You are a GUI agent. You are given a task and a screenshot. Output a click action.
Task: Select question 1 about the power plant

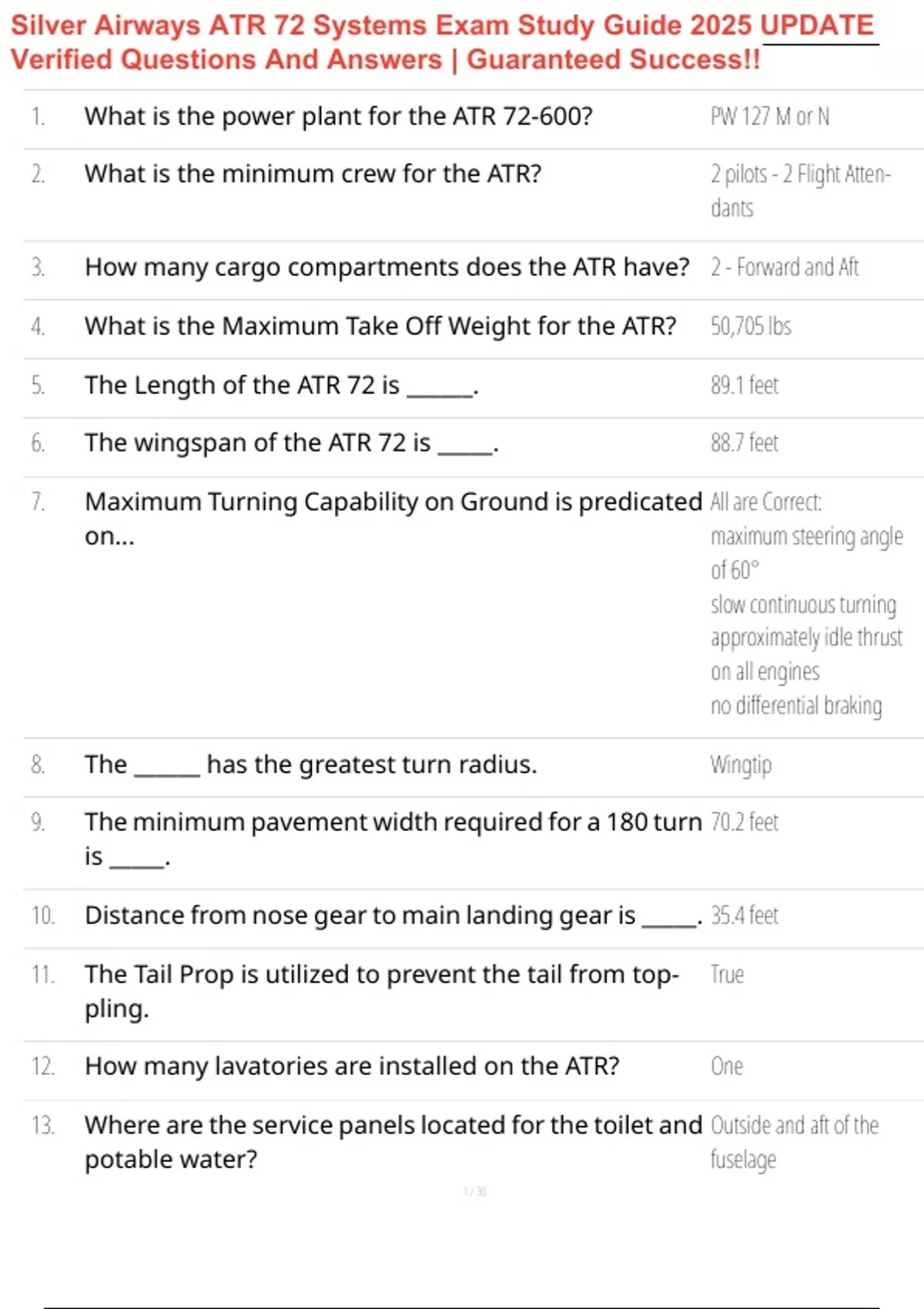339,116
